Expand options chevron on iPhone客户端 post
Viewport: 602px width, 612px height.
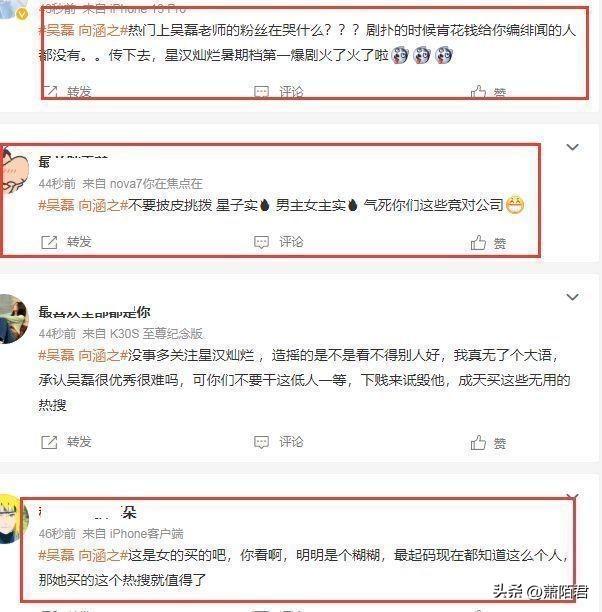click(x=572, y=496)
